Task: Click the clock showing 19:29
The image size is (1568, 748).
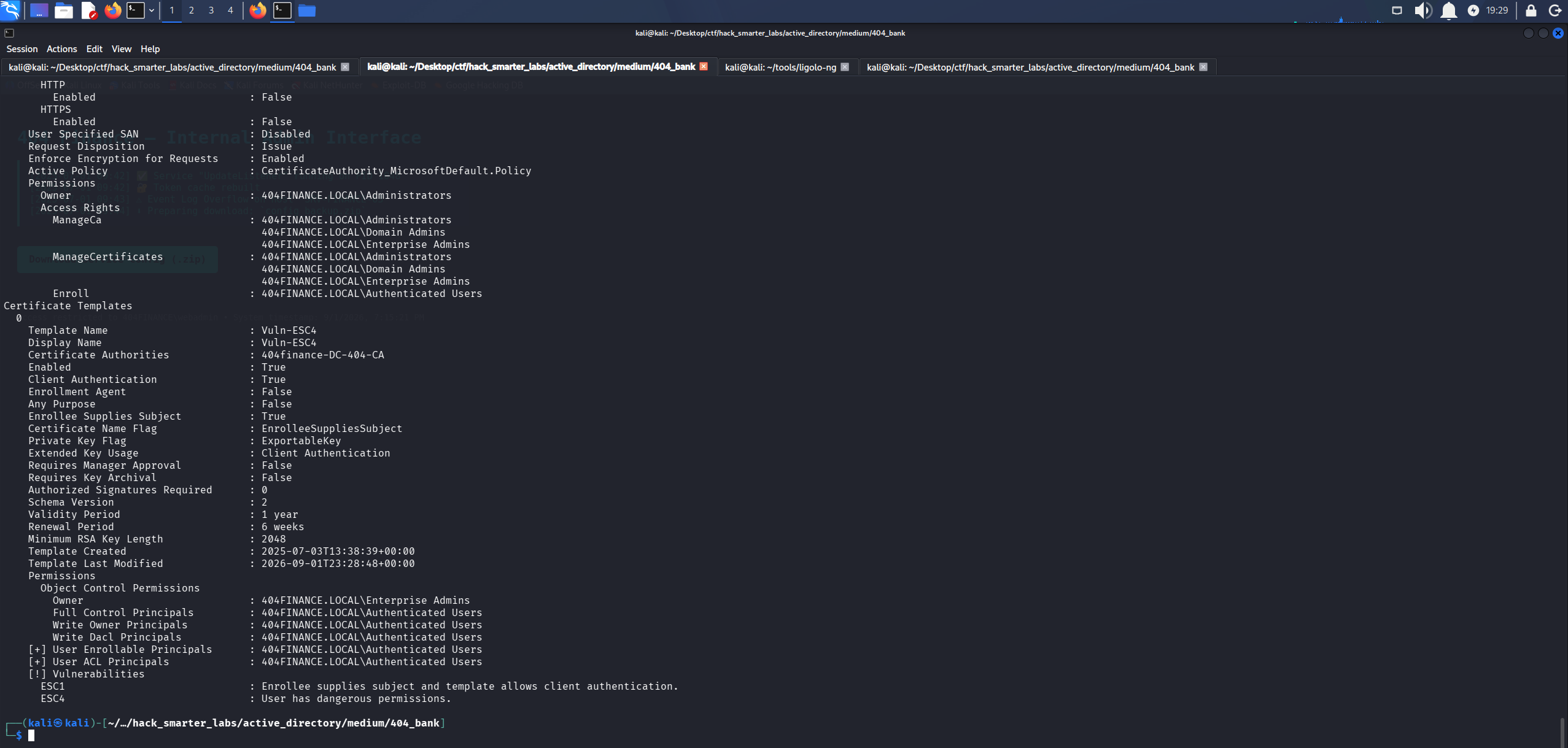Action: point(1497,10)
